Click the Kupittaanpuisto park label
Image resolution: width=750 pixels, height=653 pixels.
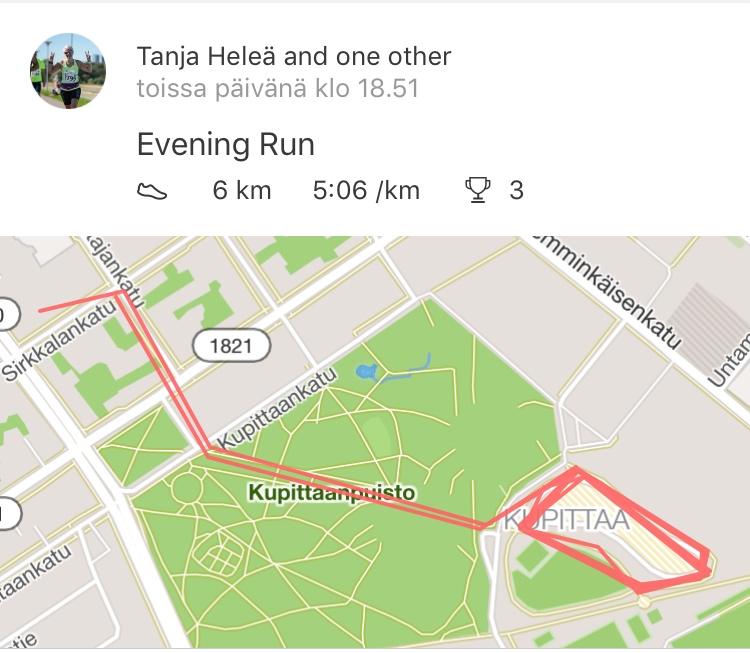[332, 492]
